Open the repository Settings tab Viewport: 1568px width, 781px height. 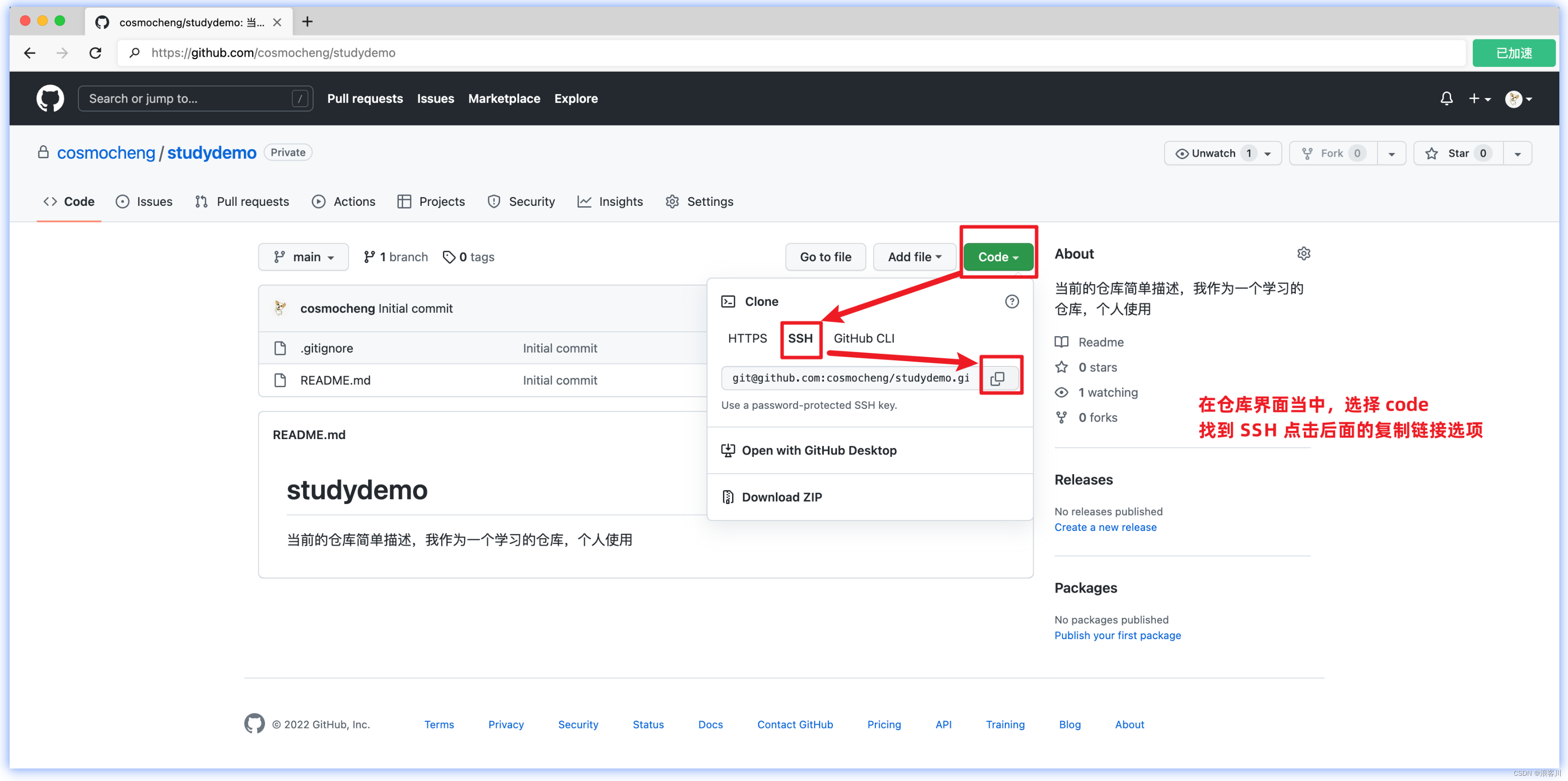[x=699, y=202]
